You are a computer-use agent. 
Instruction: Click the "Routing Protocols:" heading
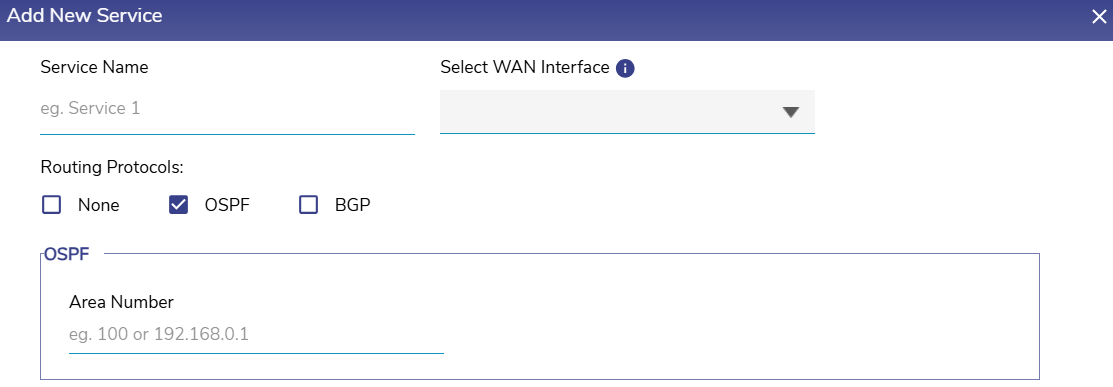coord(112,168)
